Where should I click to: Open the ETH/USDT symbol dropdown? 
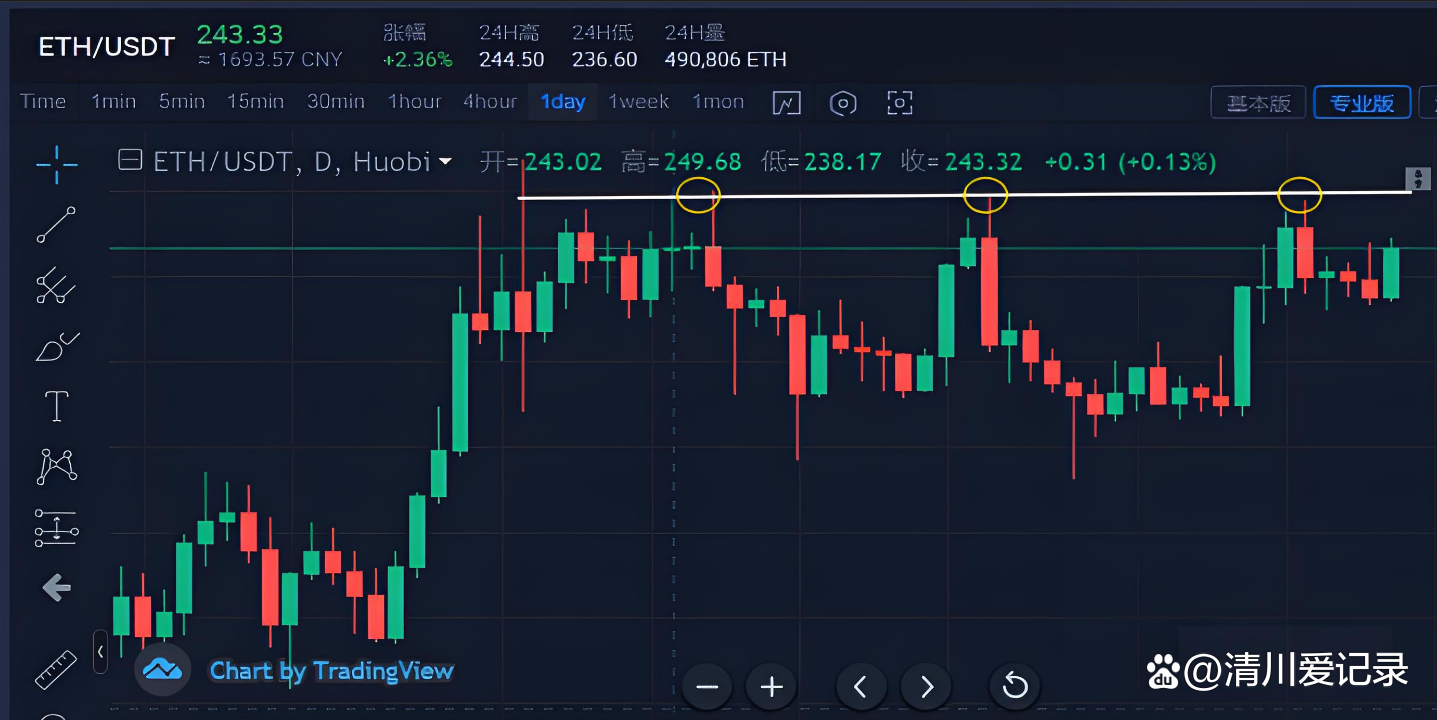point(444,161)
